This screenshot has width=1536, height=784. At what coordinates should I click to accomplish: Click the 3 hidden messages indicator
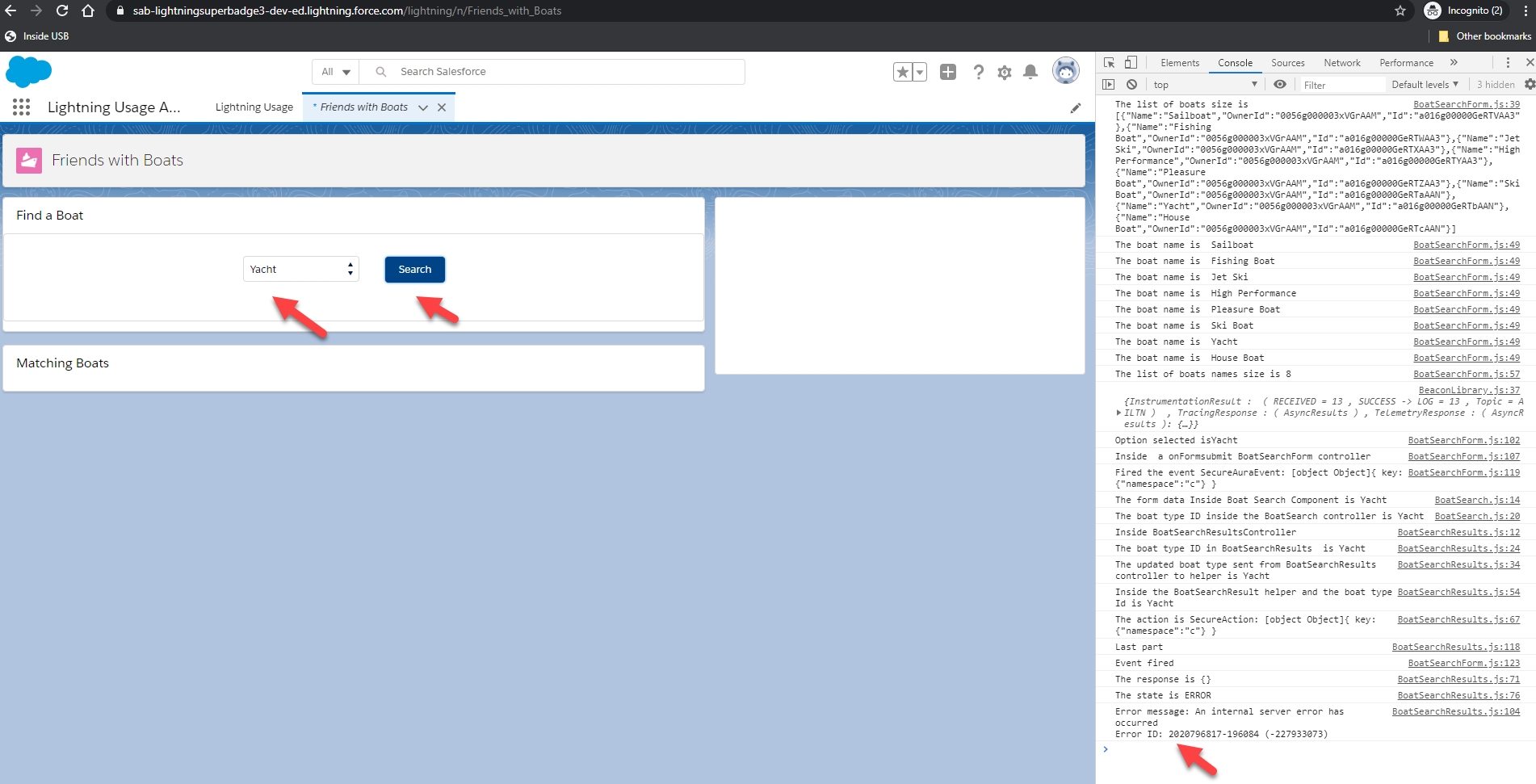point(1496,85)
